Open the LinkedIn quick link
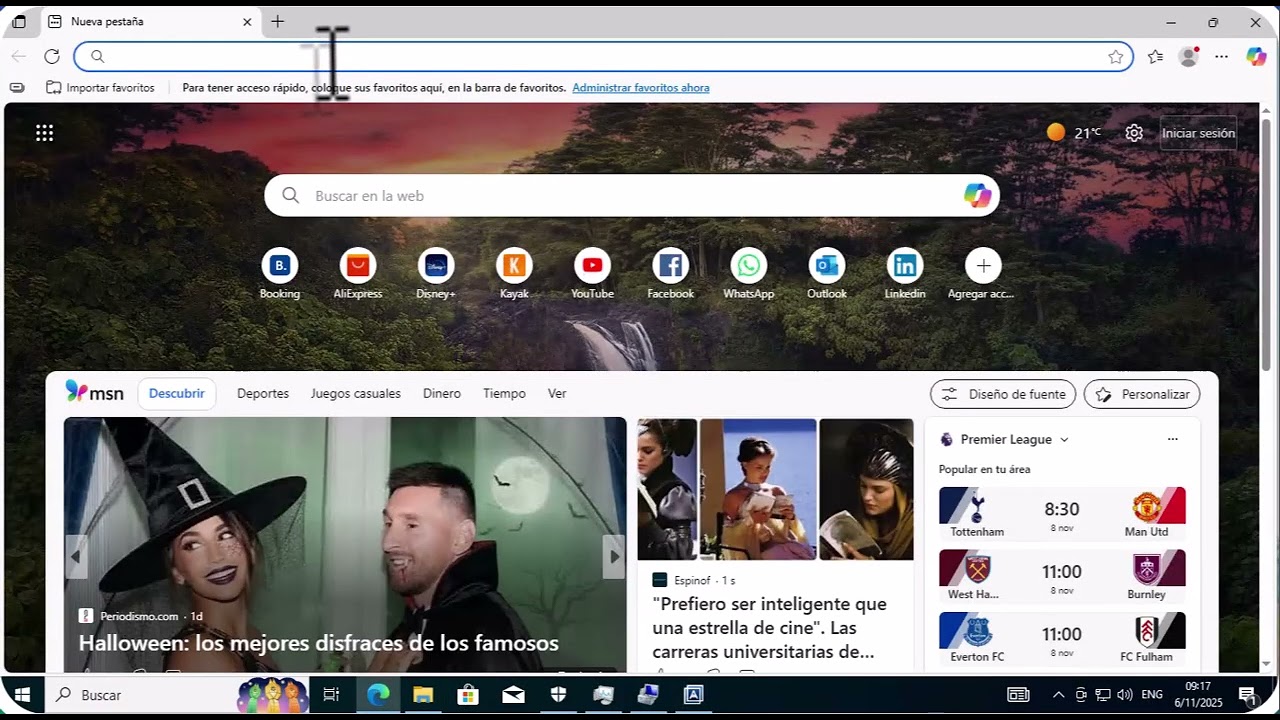 pos(905,266)
